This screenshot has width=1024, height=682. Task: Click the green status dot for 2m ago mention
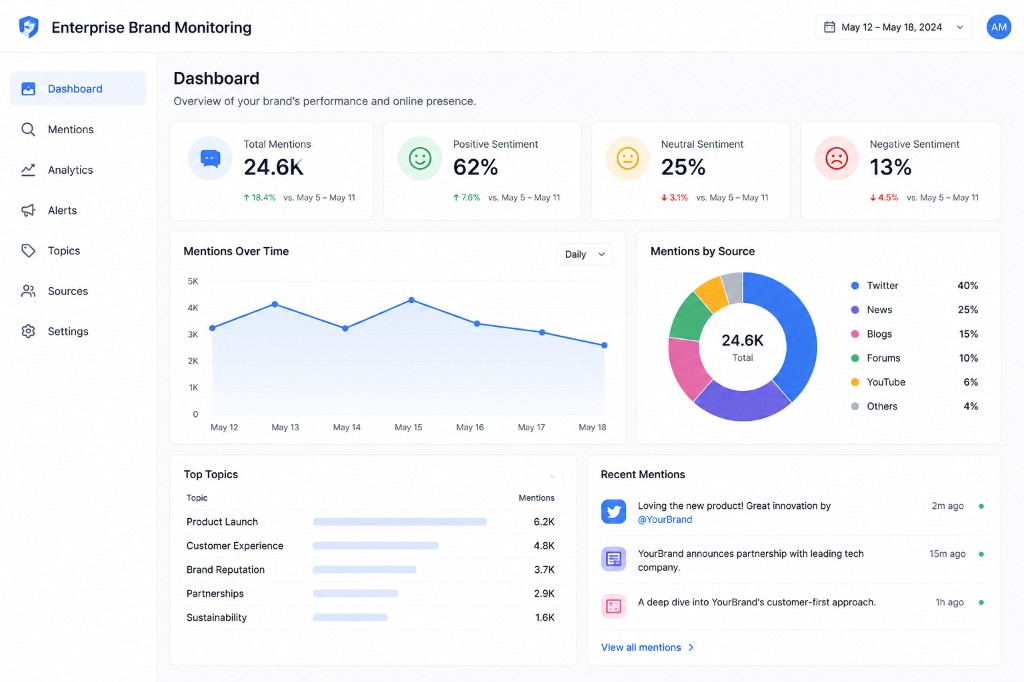981,506
